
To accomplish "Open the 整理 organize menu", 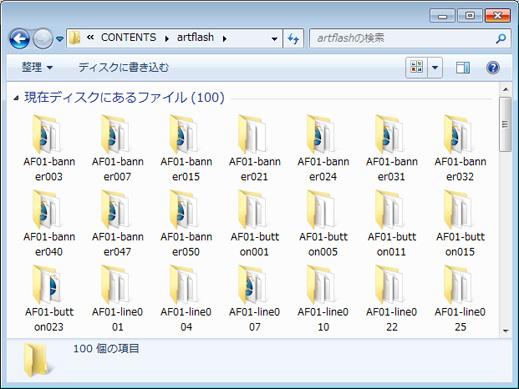I will point(37,68).
